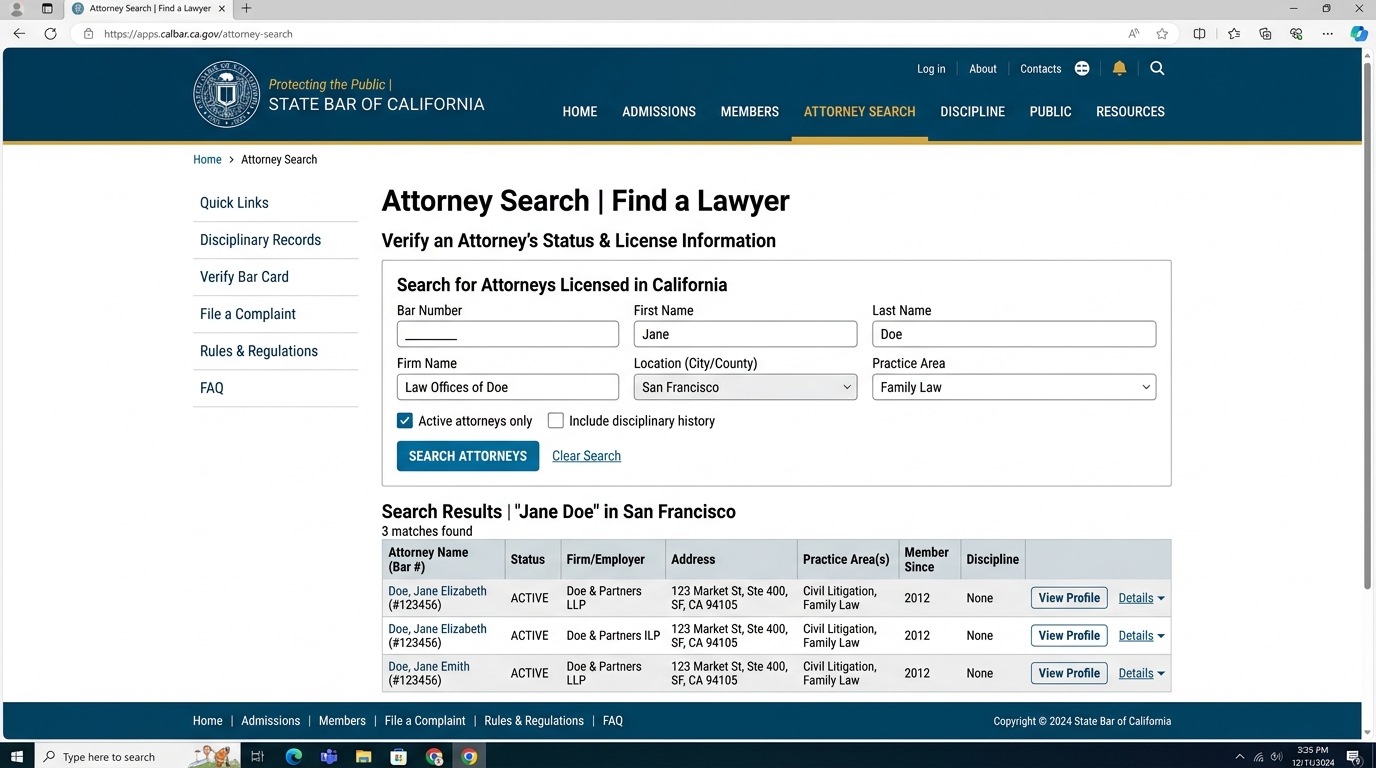Open the network status tray icon
Viewport: 1376px width, 768px height.
pyautogui.click(x=1258, y=757)
